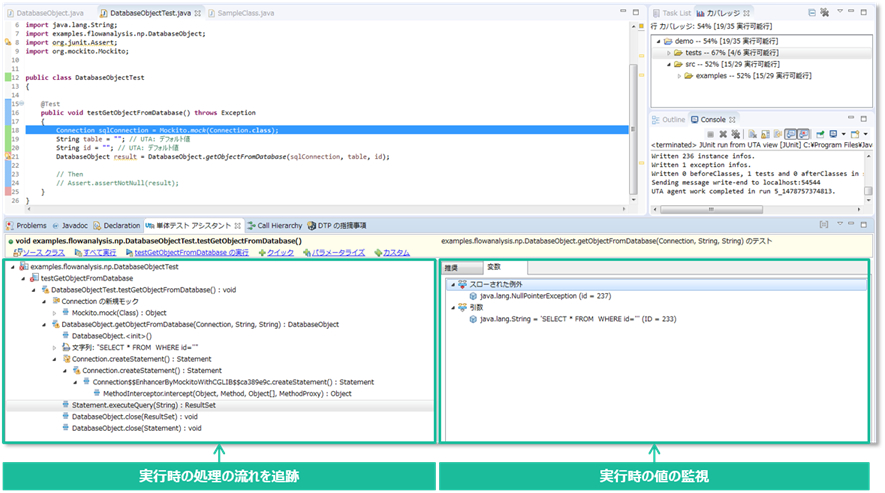Open the unit test assistant view menu triangle
The width and height of the screenshot is (885, 493).
839,224
